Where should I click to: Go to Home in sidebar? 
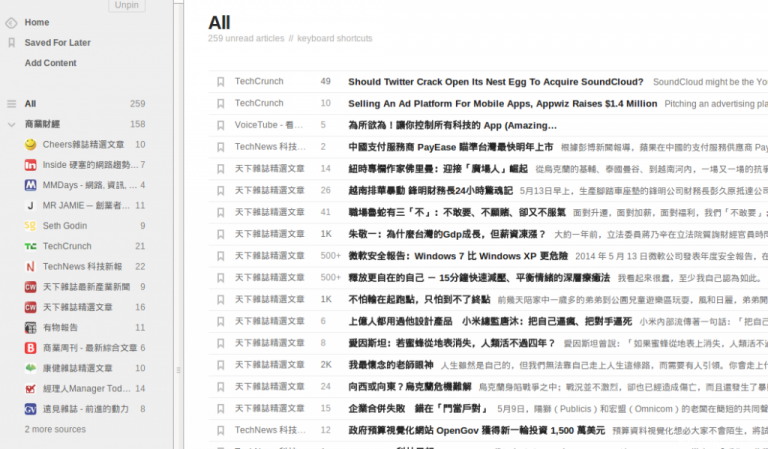pos(37,23)
